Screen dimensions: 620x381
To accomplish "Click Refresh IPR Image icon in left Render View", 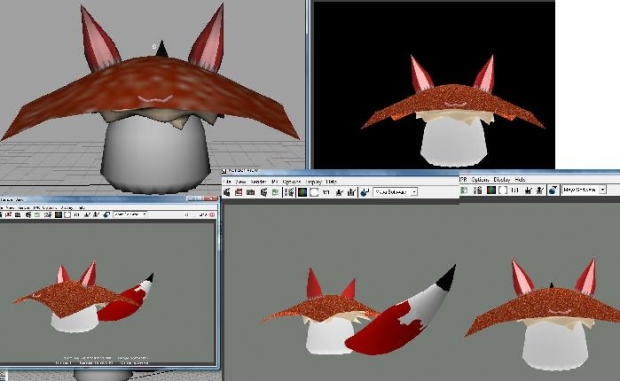I will pyautogui.click(x=37, y=215).
